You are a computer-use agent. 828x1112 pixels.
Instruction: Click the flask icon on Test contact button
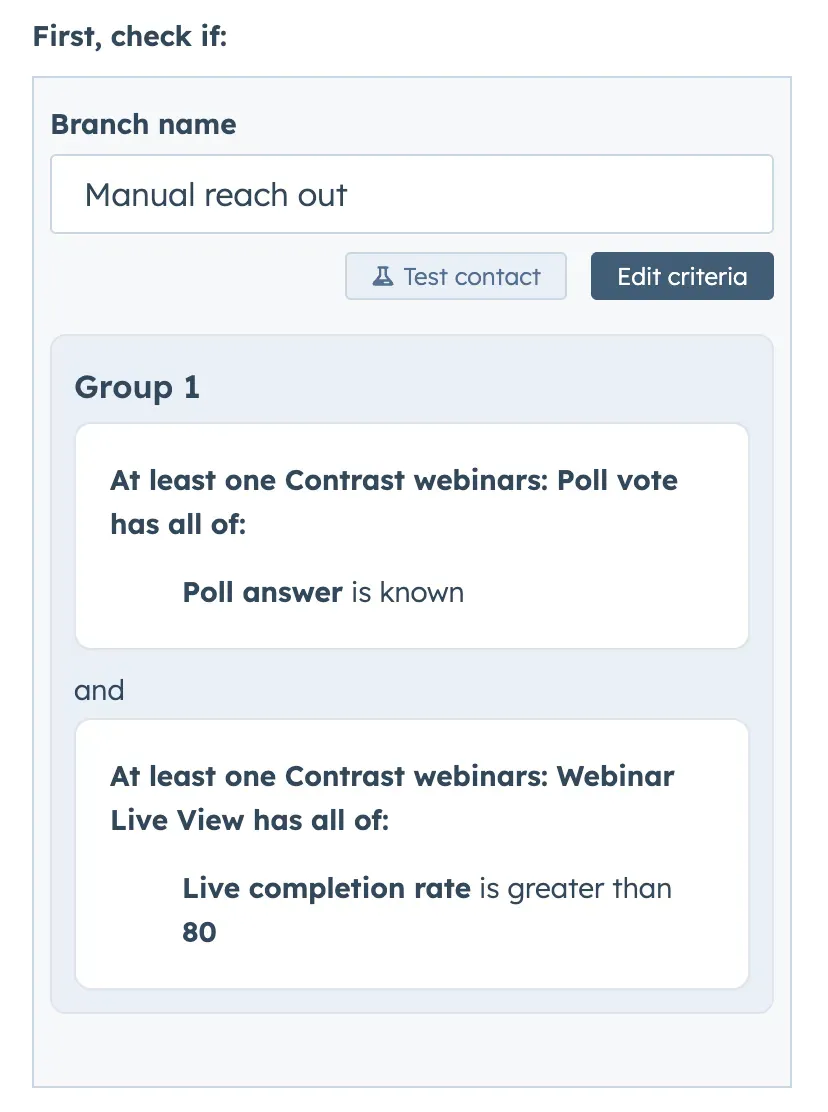tap(383, 275)
